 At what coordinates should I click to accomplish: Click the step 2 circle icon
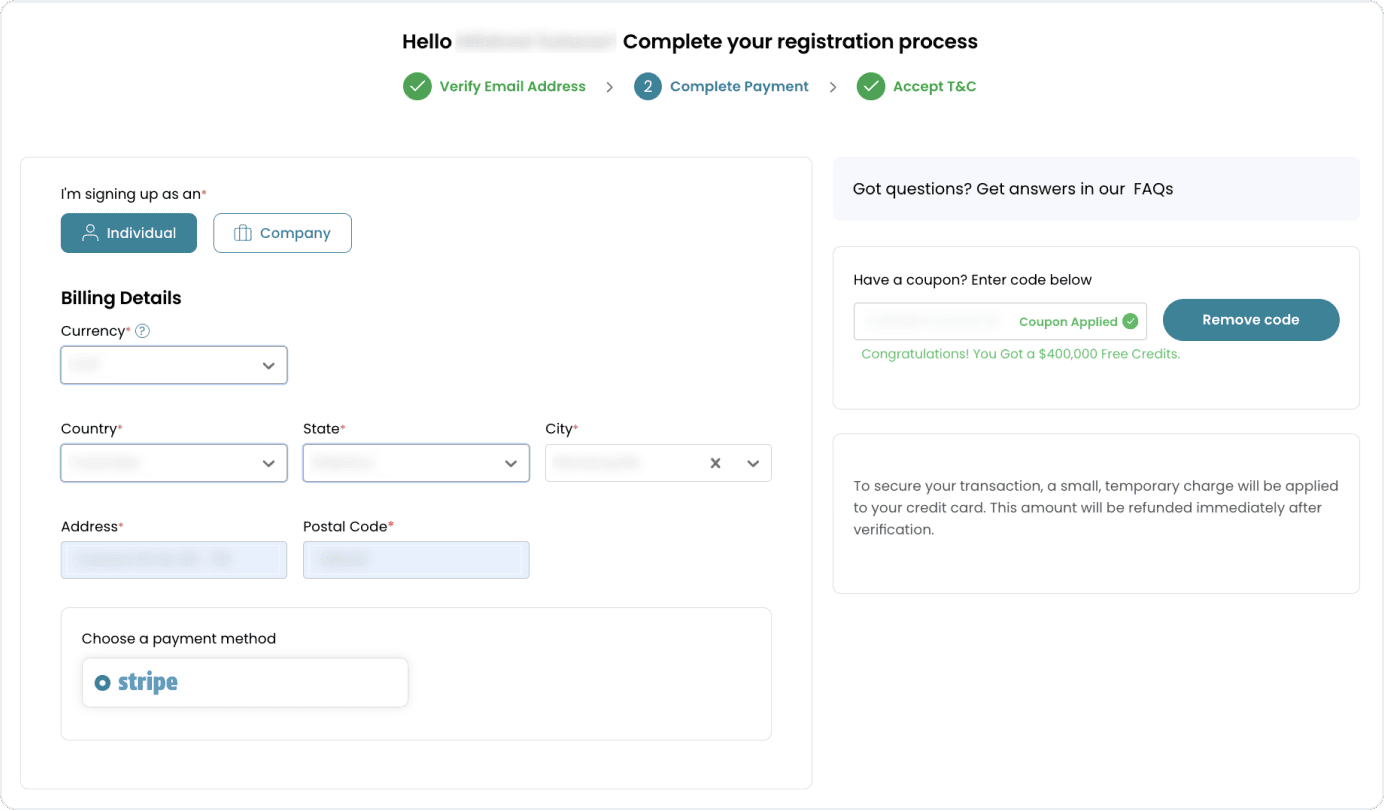pyautogui.click(x=648, y=87)
